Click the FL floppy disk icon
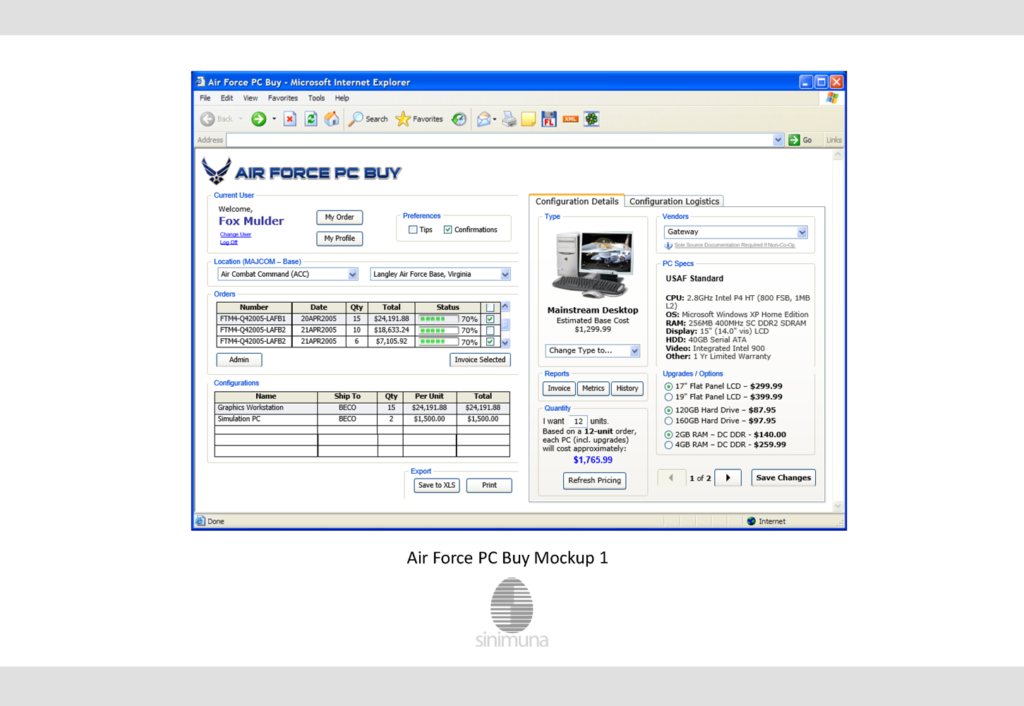1024x706 pixels. [x=549, y=119]
